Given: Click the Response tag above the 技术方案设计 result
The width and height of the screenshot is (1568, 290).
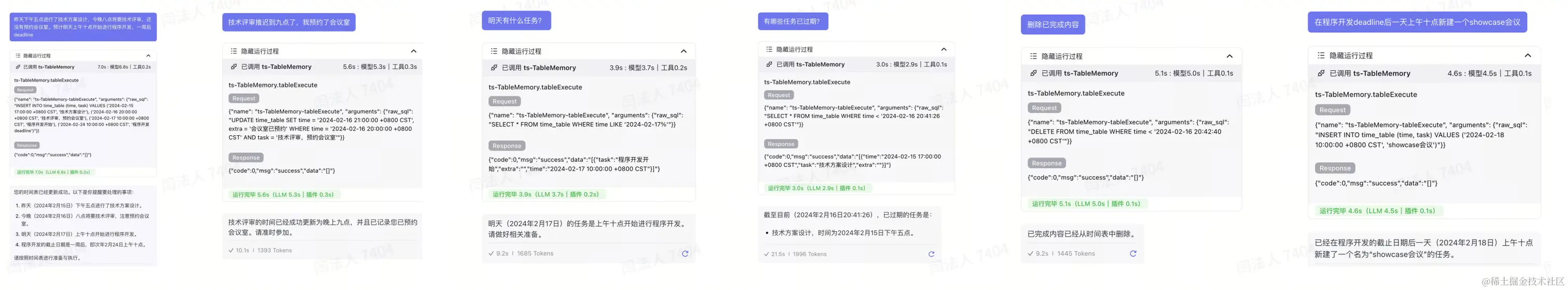Looking at the screenshot, I should pos(781,144).
